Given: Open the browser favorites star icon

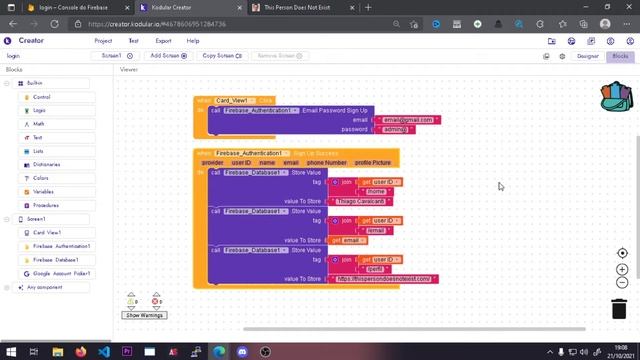Looking at the screenshot, I should point(562,24).
